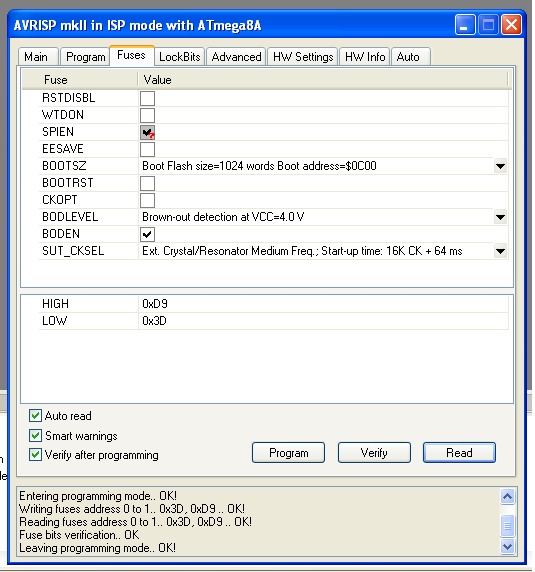This screenshot has height=572, width=535.
Task: Select the BOOTSZ boot flash size text
Action: tap(259, 166)
